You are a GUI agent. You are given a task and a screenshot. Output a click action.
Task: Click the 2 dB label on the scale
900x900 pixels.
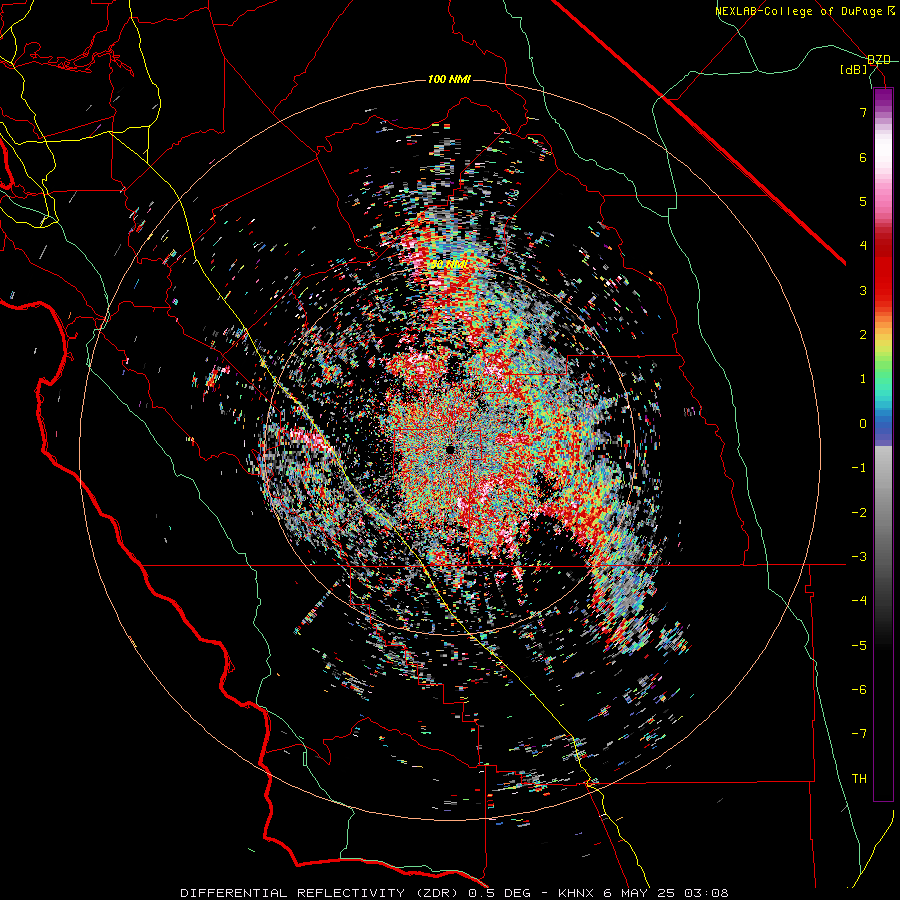click(x=863, y=335)
